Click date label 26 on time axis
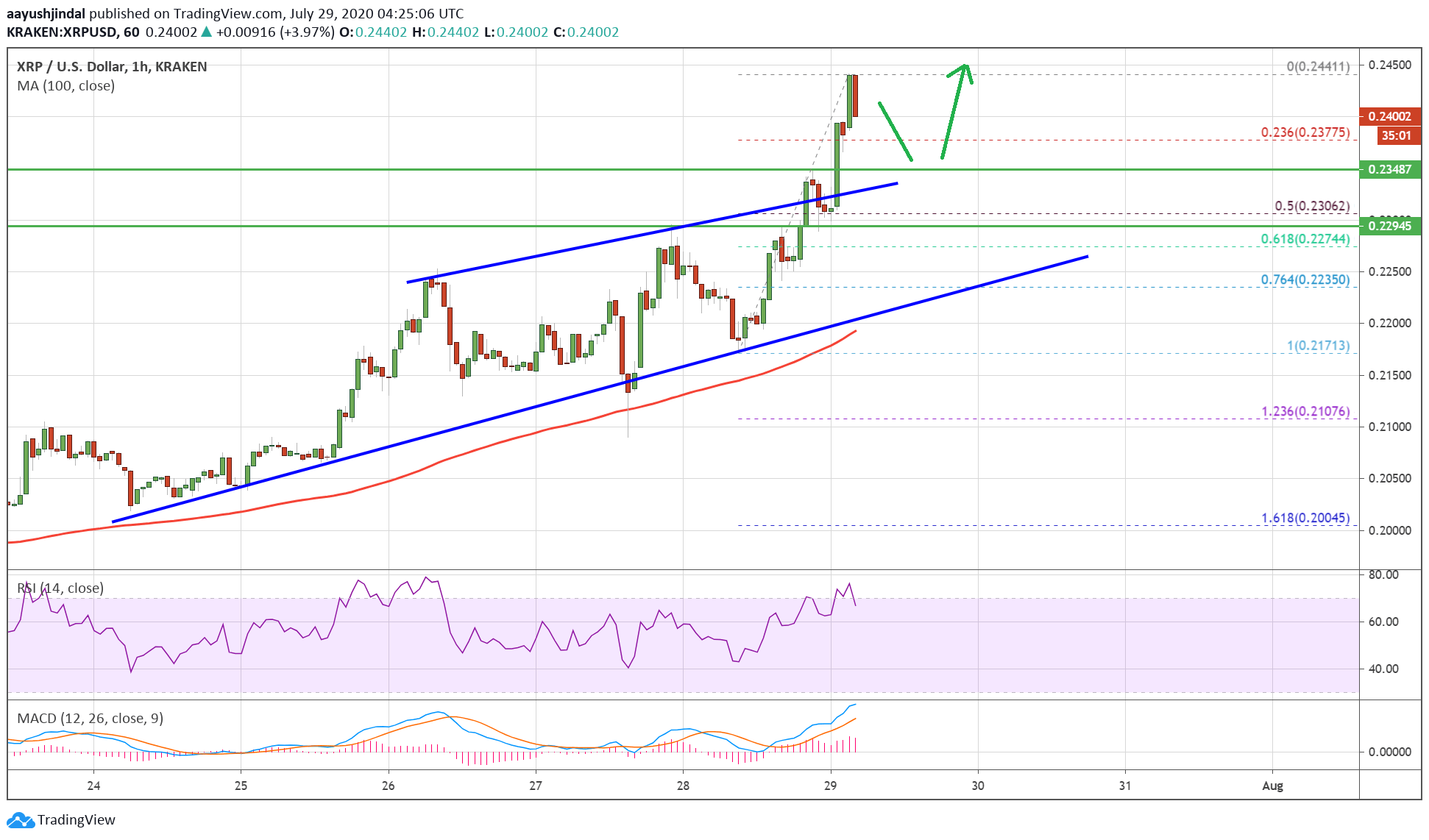The height and width of the screenshot is (840, 1429). point(388,786)
